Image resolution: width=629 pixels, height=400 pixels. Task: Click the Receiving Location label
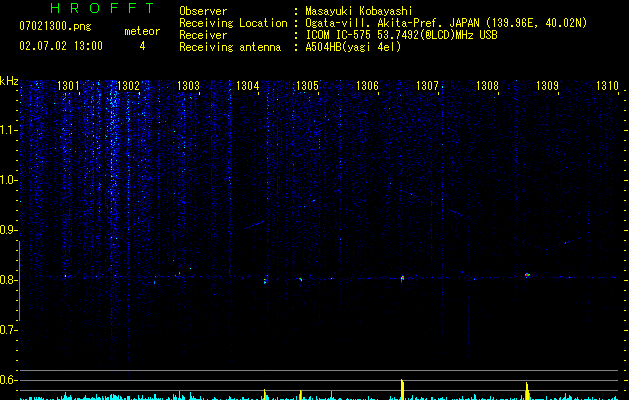[233, 23]
